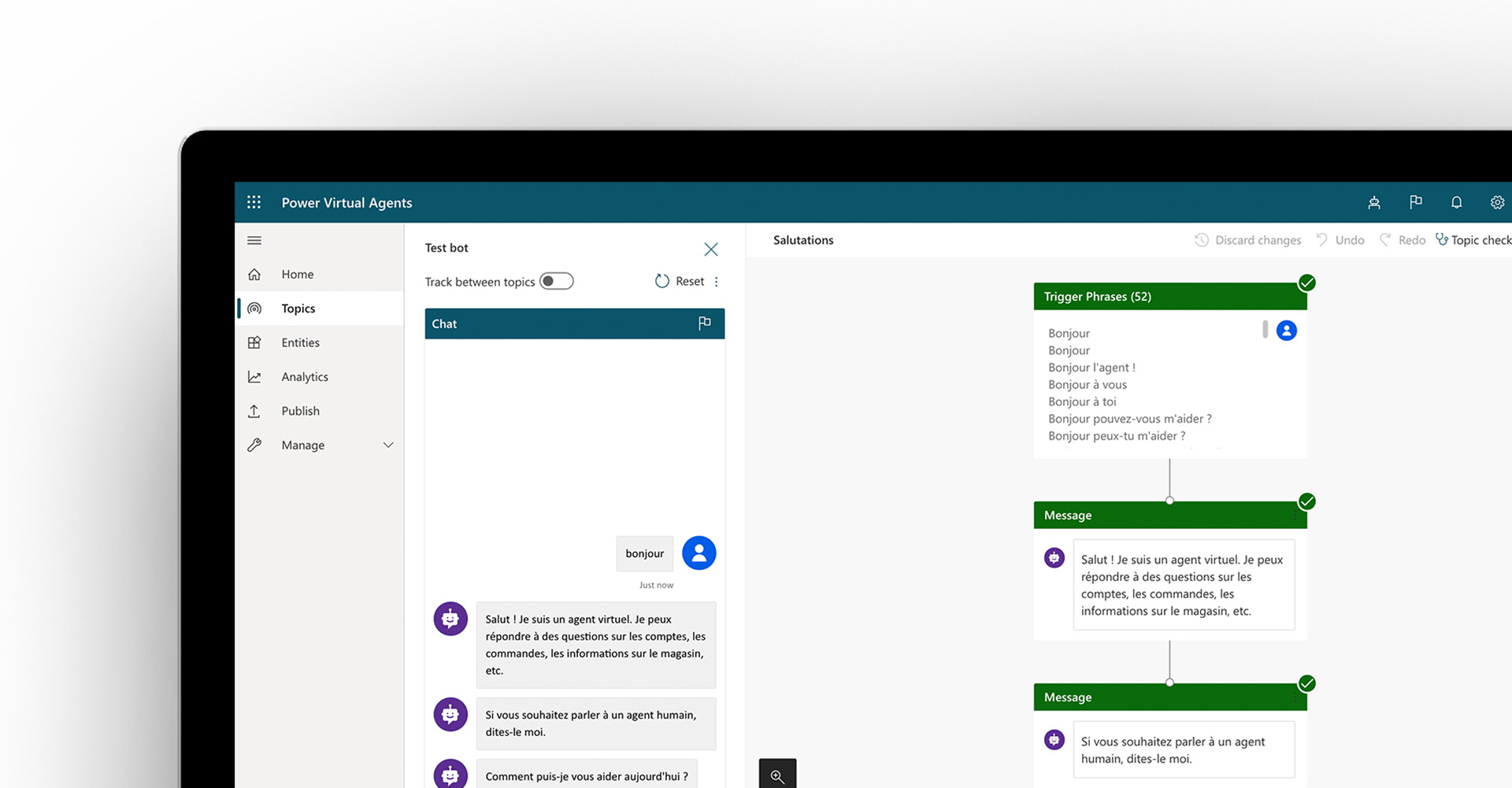Open the Publish page
Screen dimensions: 1512x788
(300, 411)
